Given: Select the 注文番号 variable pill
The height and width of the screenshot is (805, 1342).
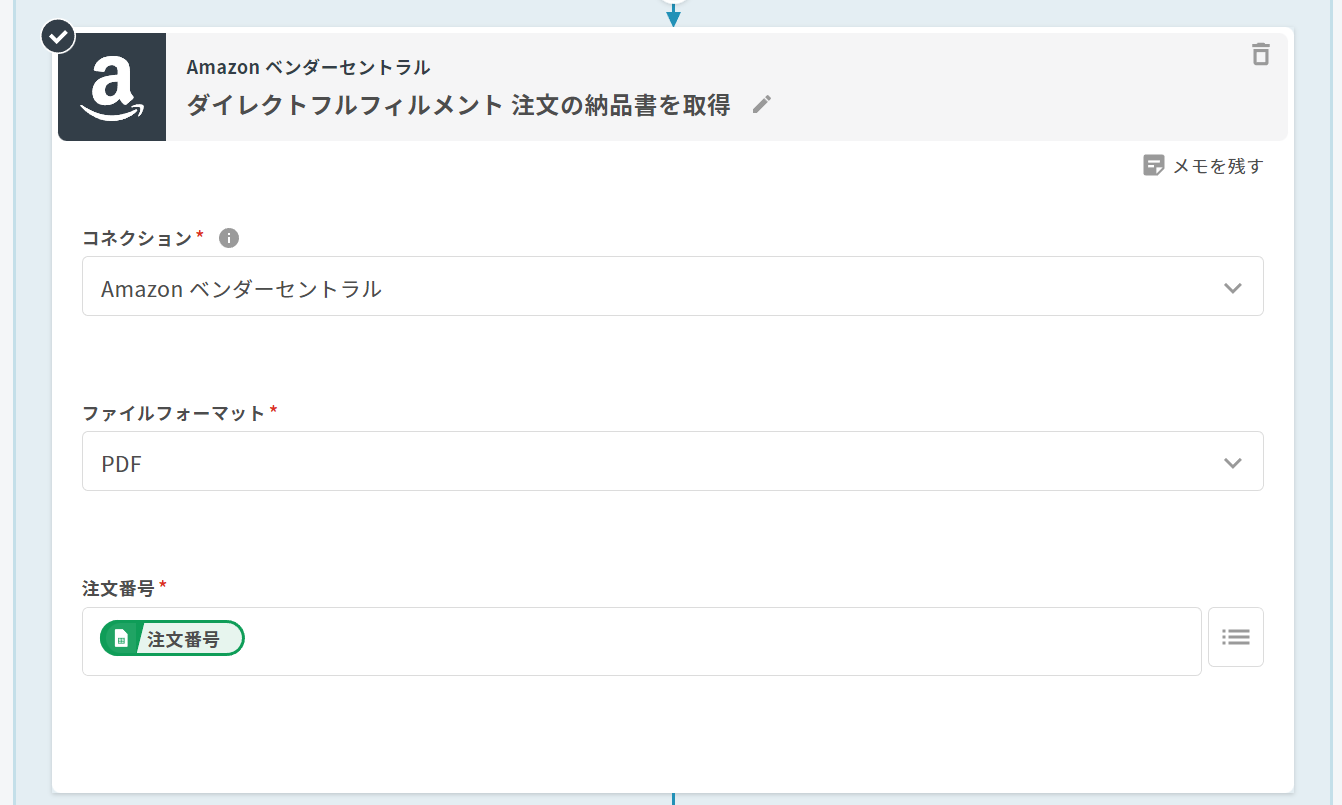Looking at the screenshot, I should [183, 639].
